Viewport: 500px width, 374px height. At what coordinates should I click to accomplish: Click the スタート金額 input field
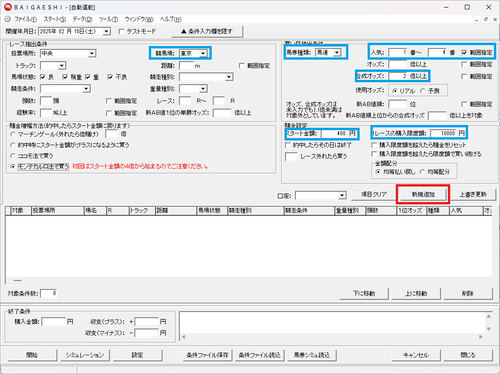[x=339, y=133]
